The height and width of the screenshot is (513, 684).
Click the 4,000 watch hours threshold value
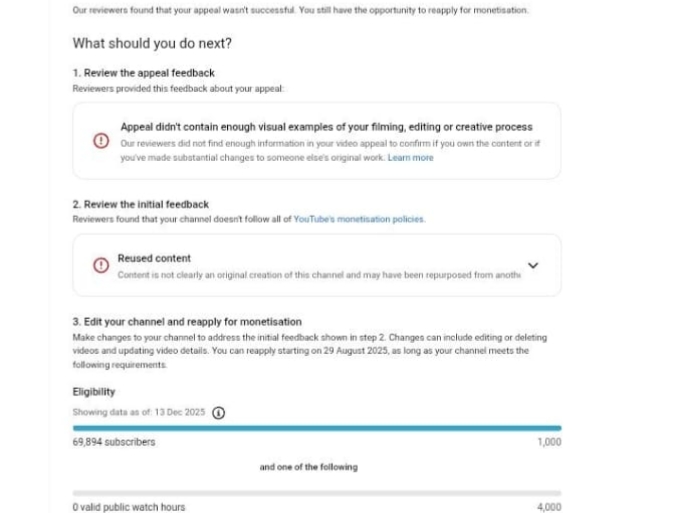click(x=549, y=507)
